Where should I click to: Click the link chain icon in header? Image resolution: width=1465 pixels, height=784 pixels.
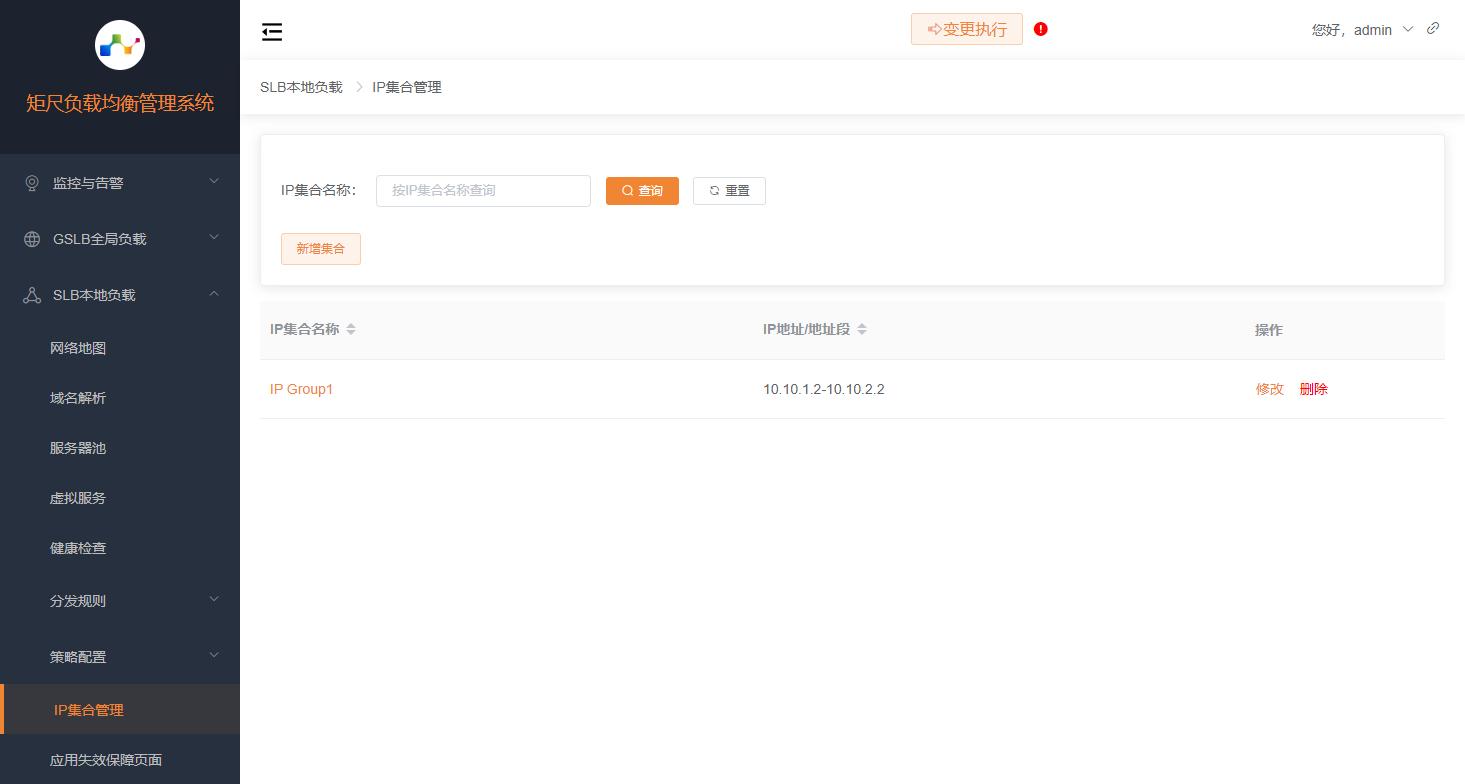1433,28
